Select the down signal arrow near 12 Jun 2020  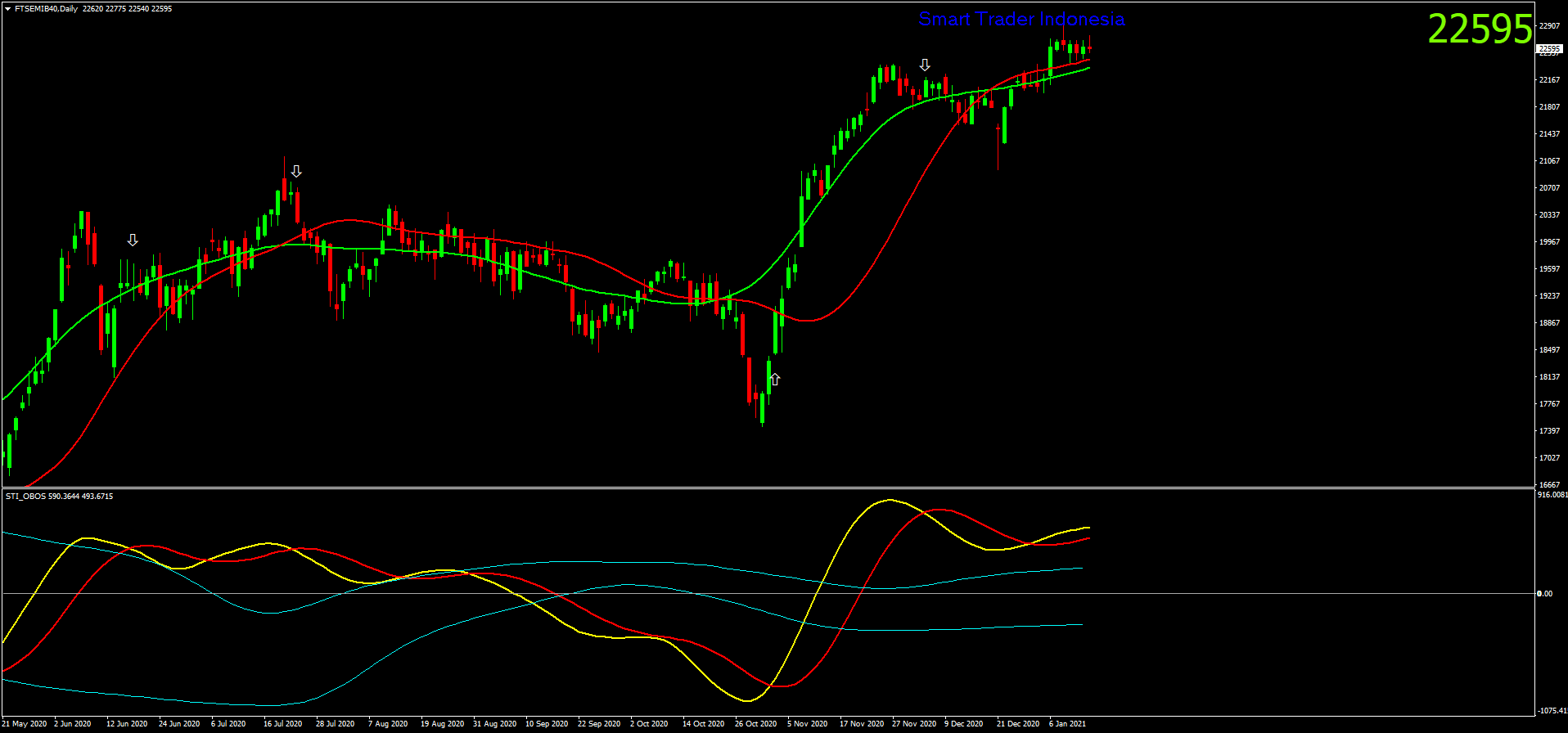[x=133, y=241]
